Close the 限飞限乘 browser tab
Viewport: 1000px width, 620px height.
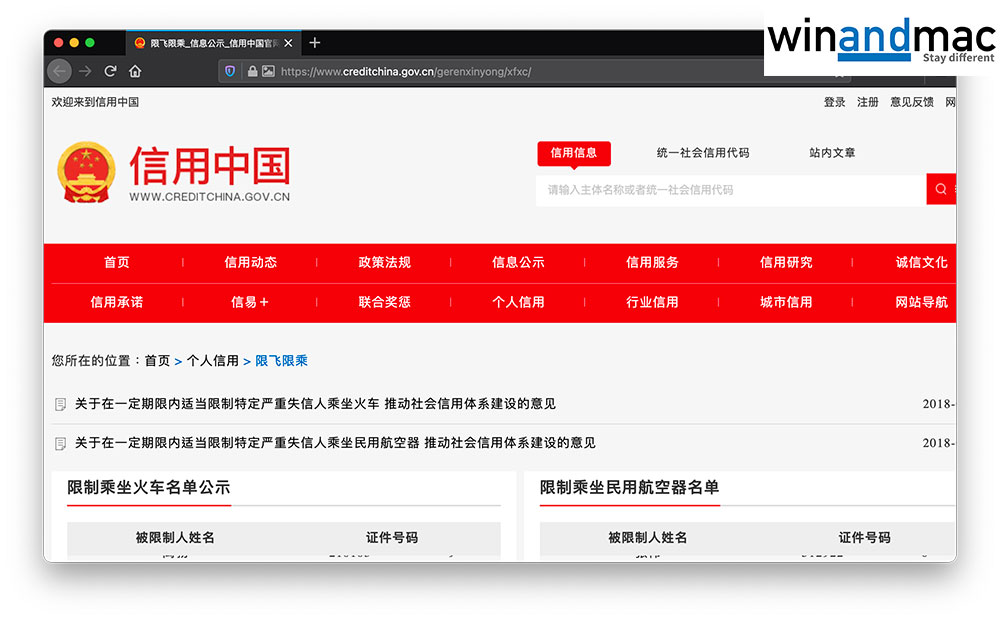(289, 43)
